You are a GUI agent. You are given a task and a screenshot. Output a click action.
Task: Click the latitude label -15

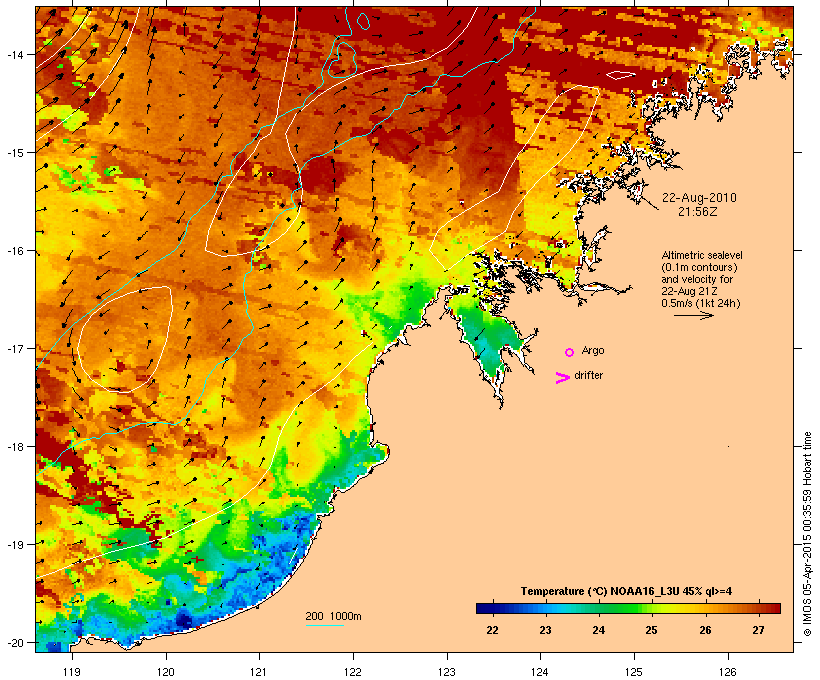tap(14, 153)
